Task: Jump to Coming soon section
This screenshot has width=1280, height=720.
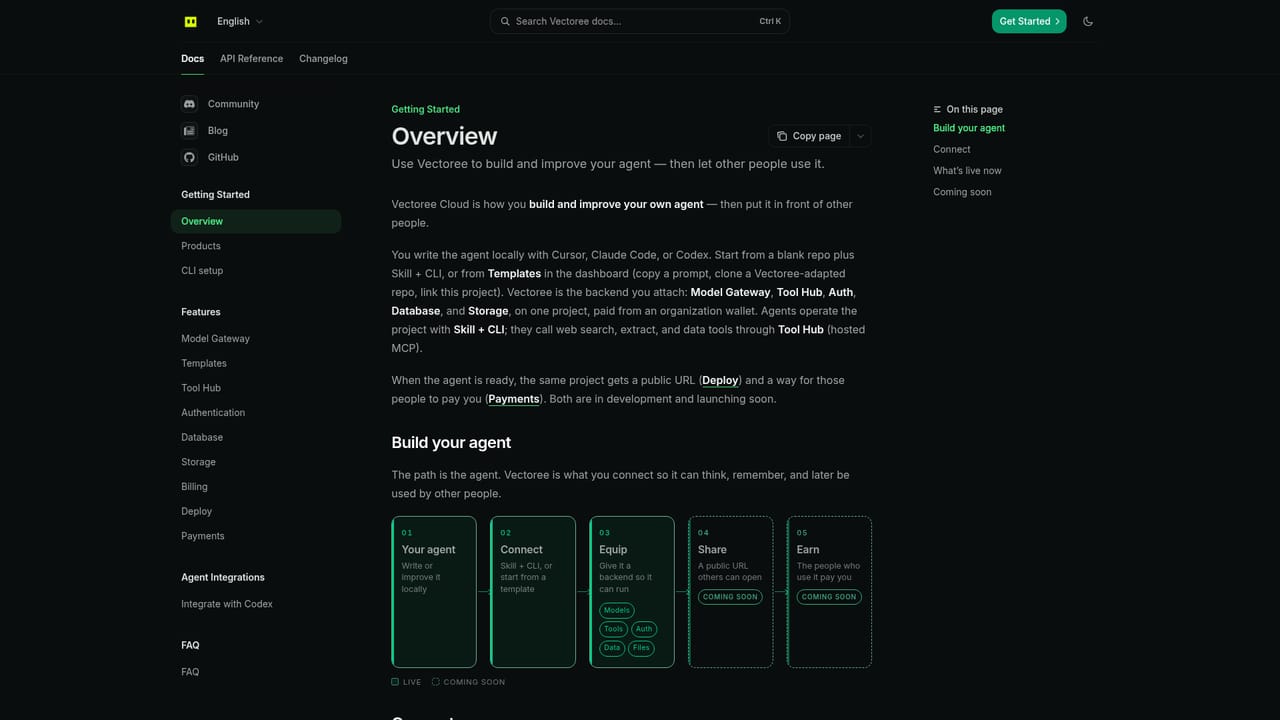Action: (962, 192)
